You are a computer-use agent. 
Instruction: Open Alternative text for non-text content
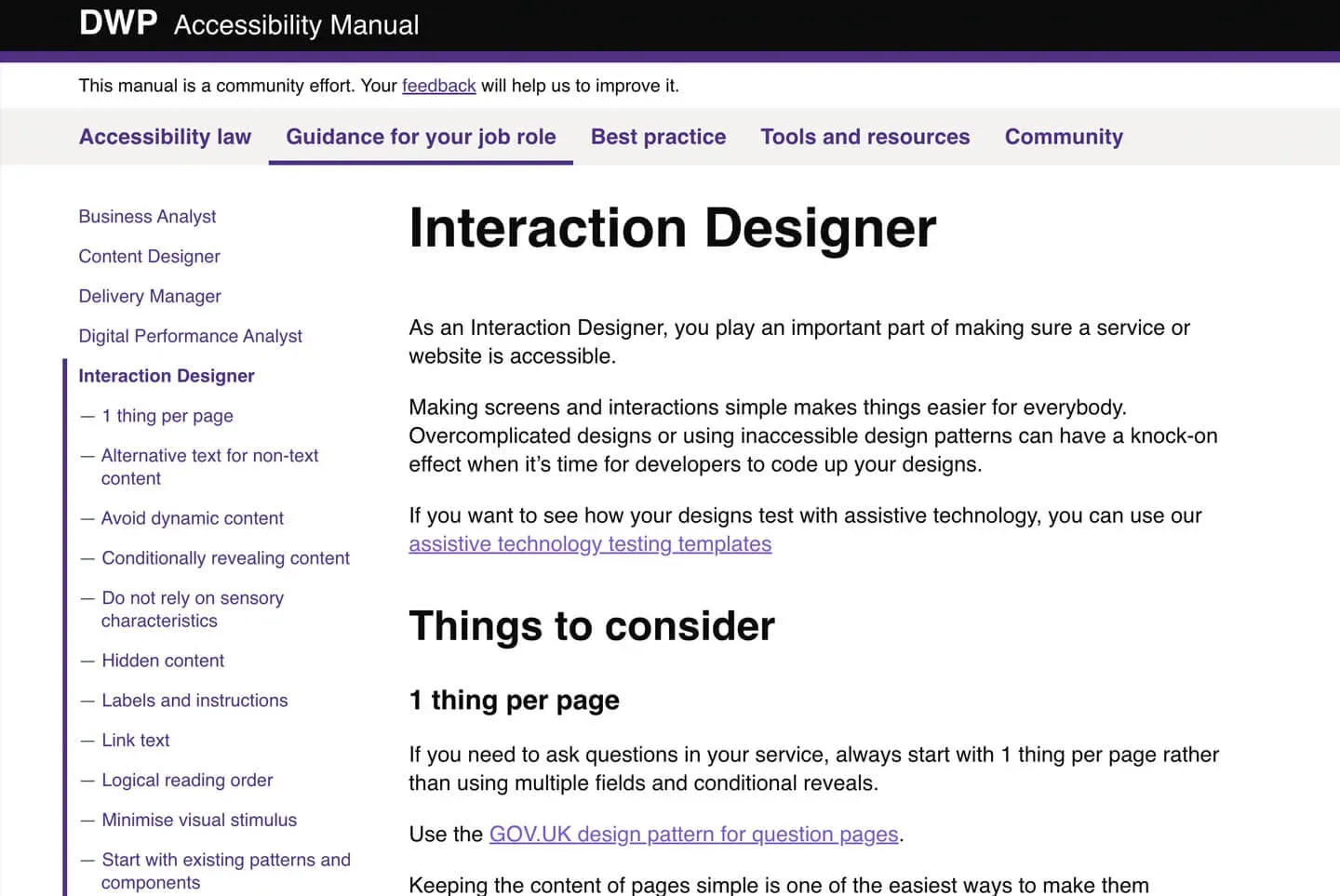click(210, 456)
